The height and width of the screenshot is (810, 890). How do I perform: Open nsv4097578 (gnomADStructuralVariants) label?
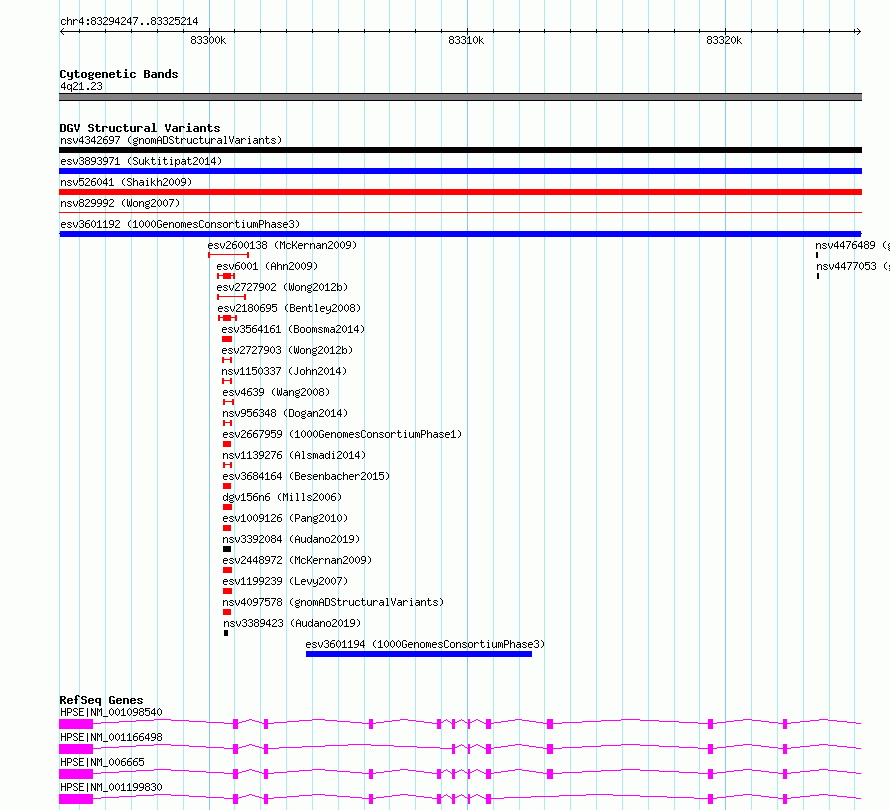coord(333,602)
